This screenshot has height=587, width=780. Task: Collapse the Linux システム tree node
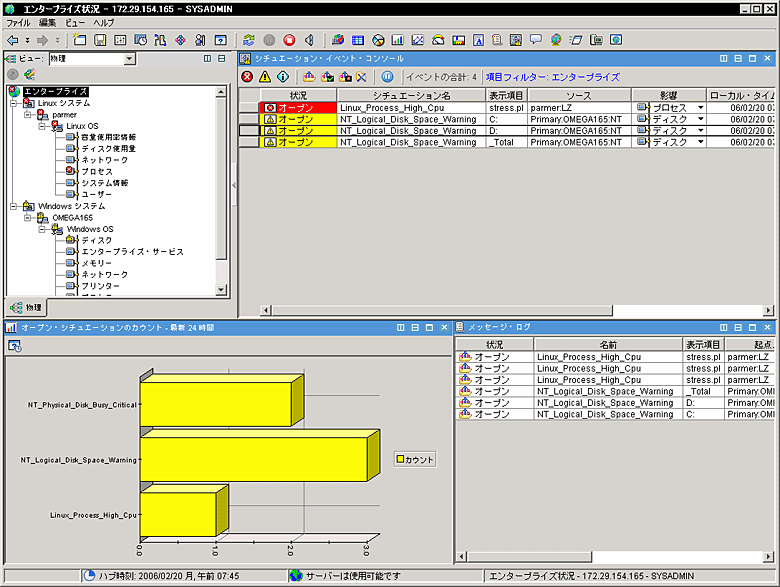click(14, 103)
